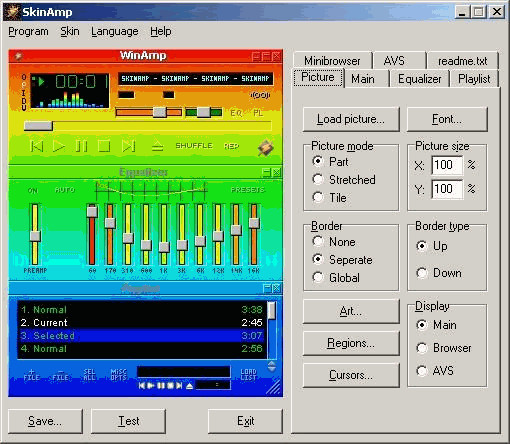
Task: Click the 'Cursors...' button
Action: [x=351, y=375]
